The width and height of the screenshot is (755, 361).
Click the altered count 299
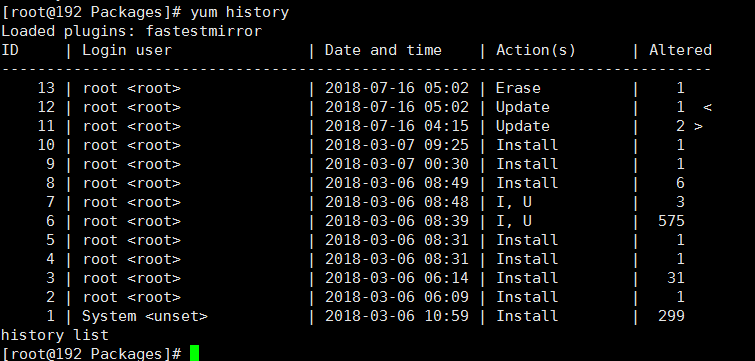point(671,316)
